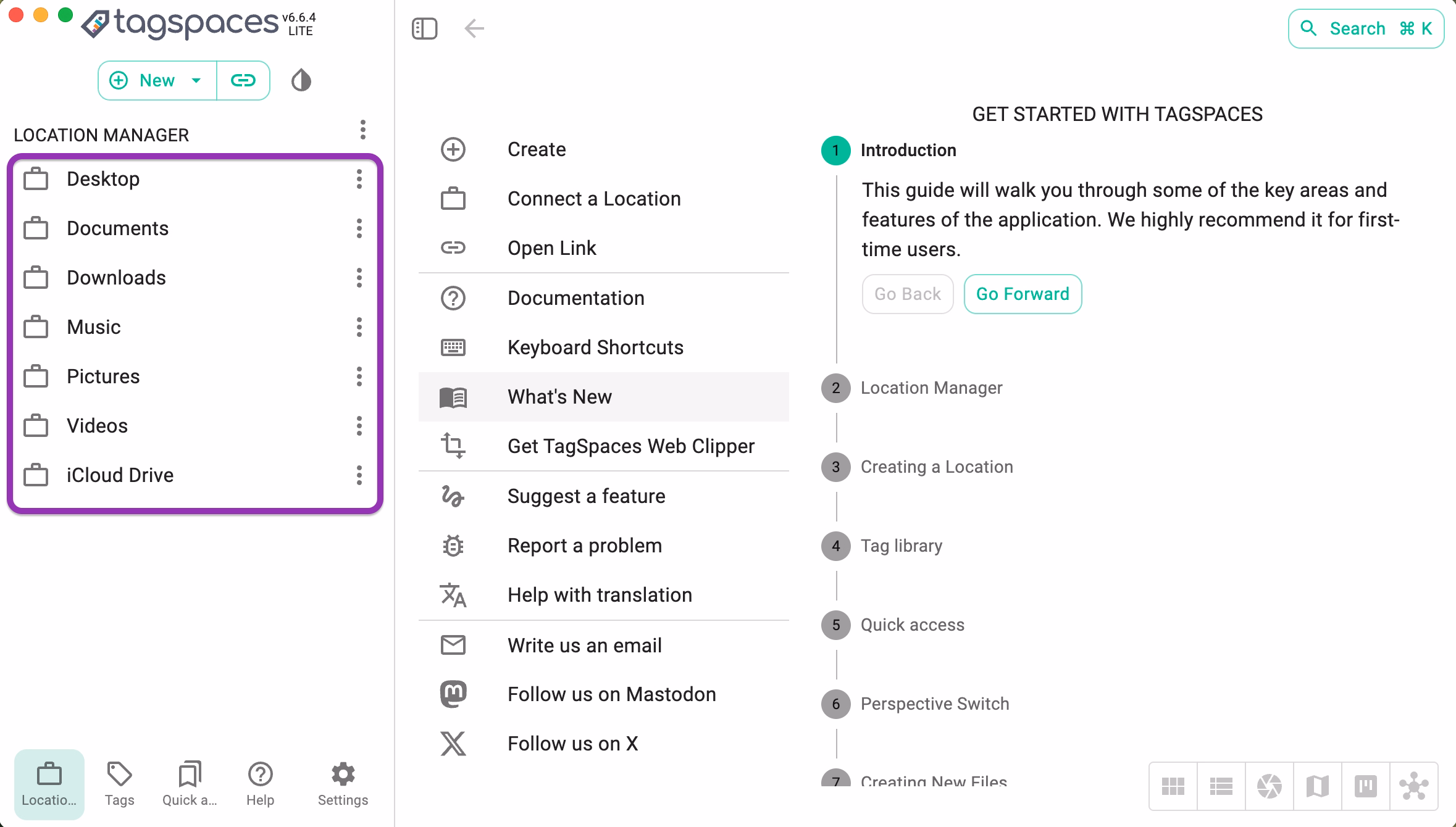The height and width of the screenshot is (827, 1456).
Task: Choose Keyboard Shortcuts in the list
Action: pyautogui.click(x=595, y=347)
